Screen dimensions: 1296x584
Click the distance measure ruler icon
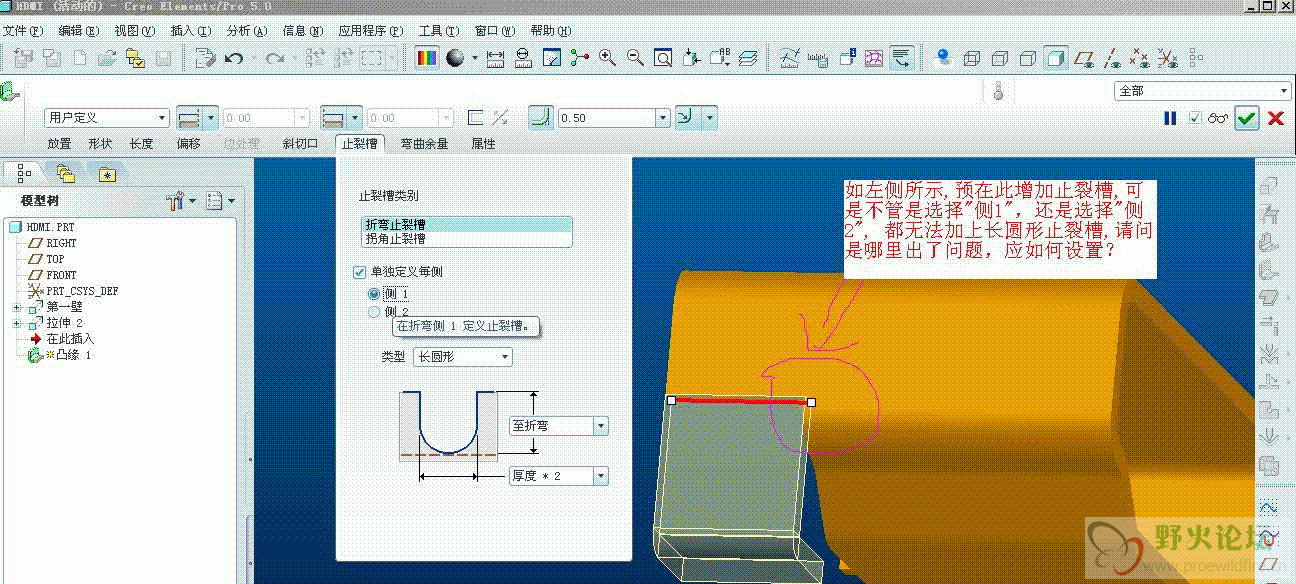[495, 58]
